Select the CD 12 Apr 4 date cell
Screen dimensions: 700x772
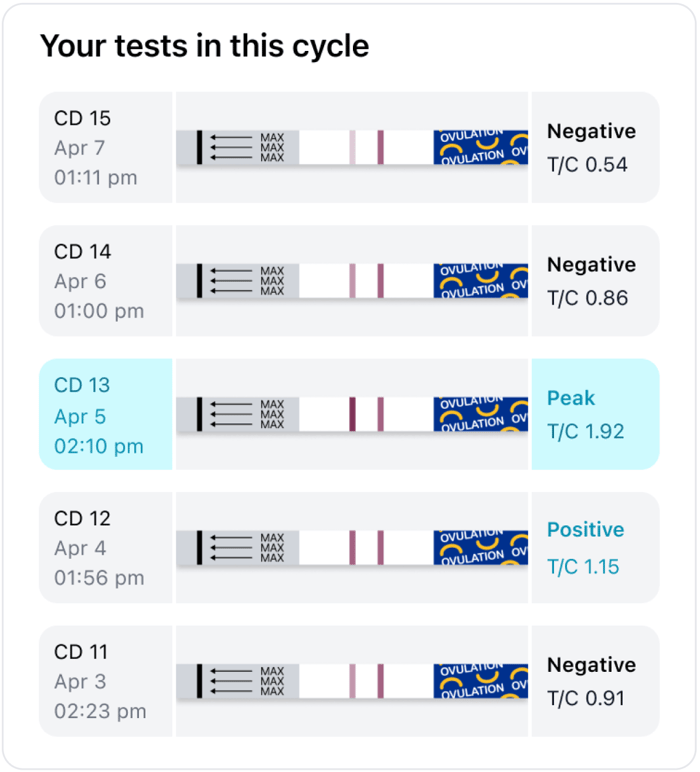tap(105, 548)
